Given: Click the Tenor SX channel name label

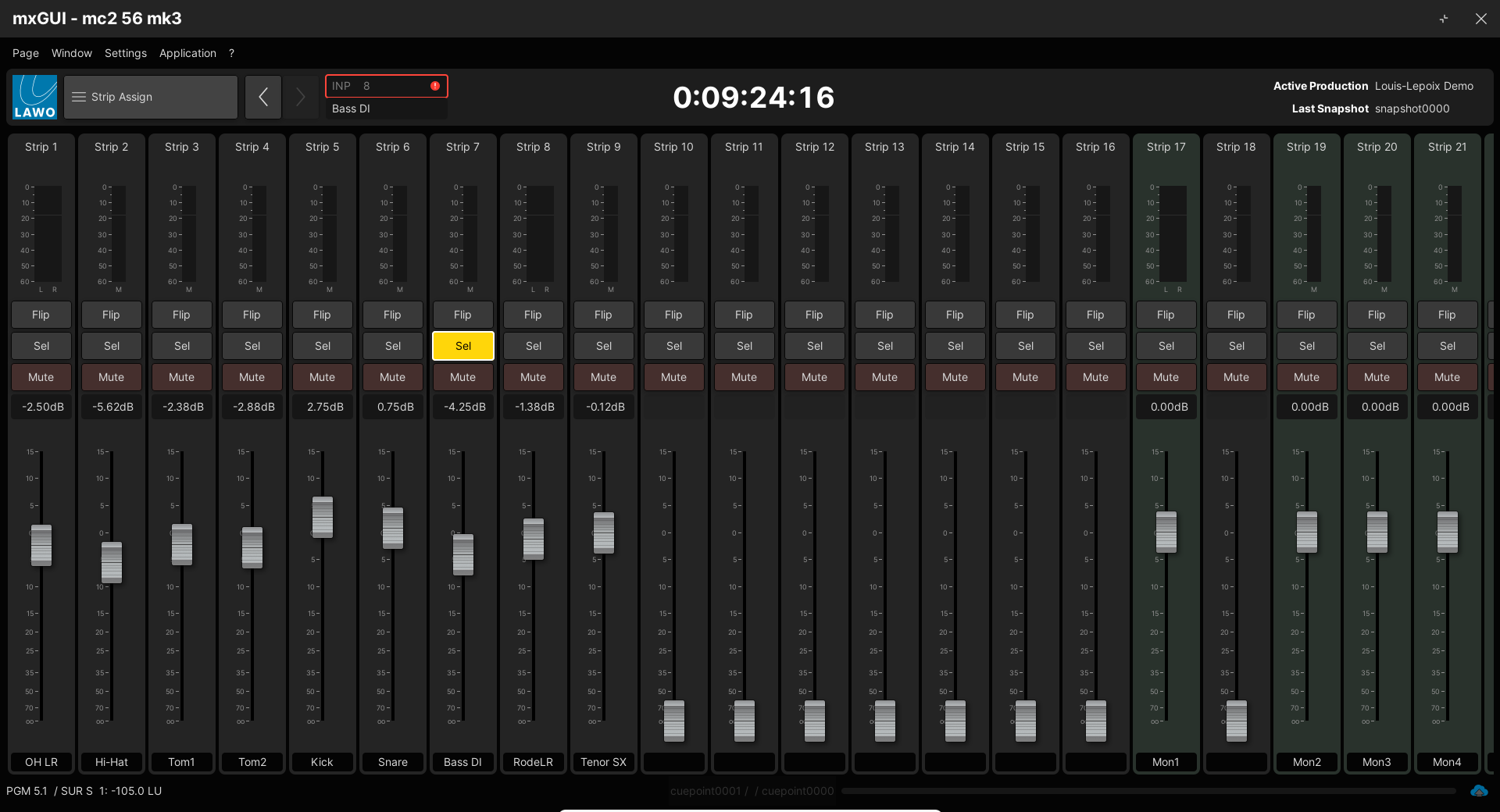Looking at the screenshot, I should [x=603, y=762].
